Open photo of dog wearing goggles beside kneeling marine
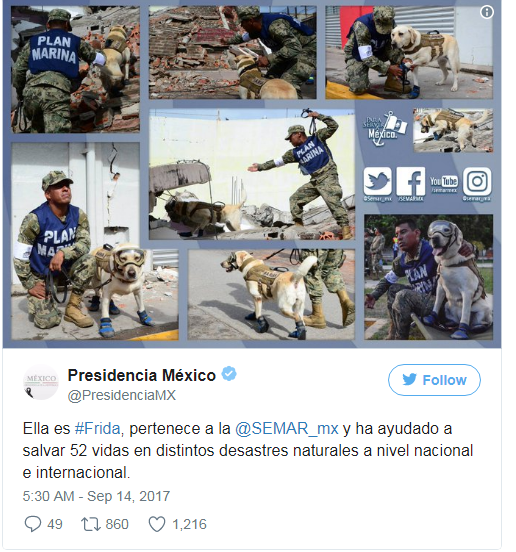 (x=94, y=241)
